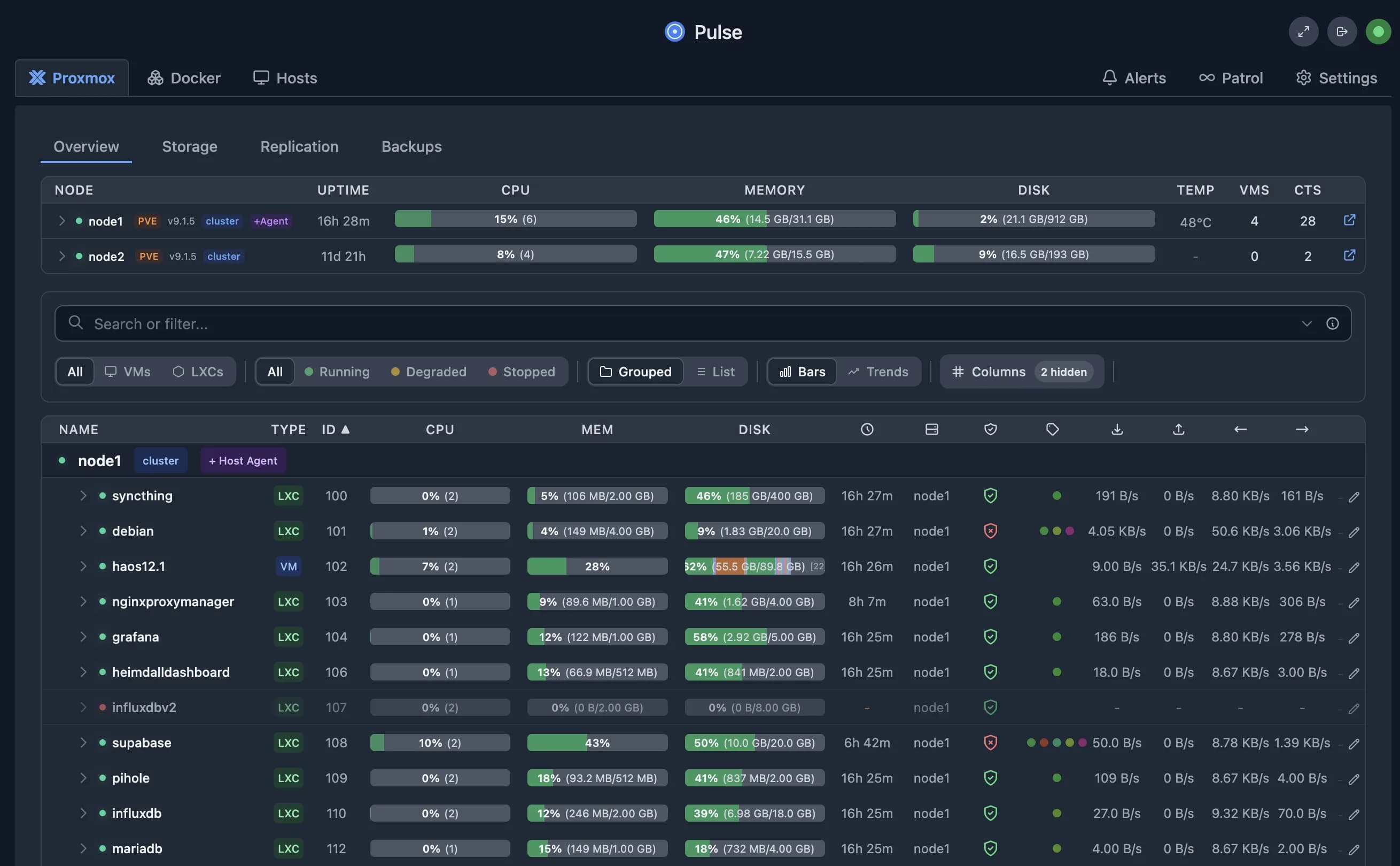Open node1's external Proxmox link icon
This screenshot has width=1400, height=866.
coord(1350,220)
